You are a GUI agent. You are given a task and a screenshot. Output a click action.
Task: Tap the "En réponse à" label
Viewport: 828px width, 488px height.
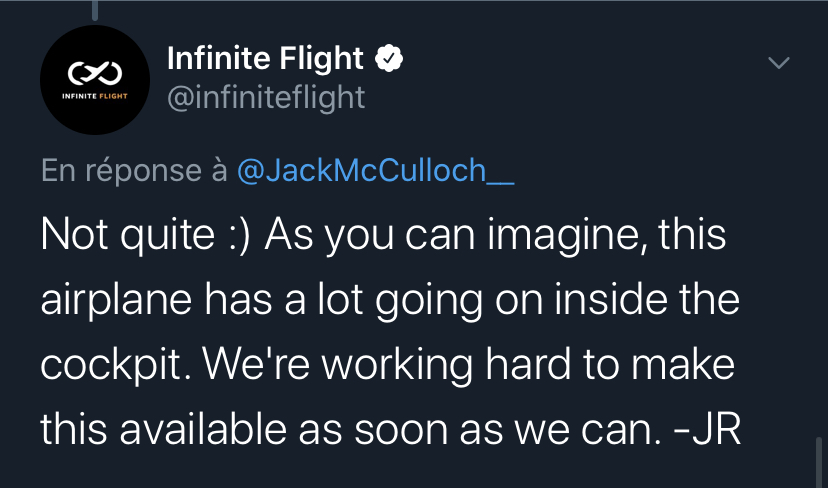point(135,171)
